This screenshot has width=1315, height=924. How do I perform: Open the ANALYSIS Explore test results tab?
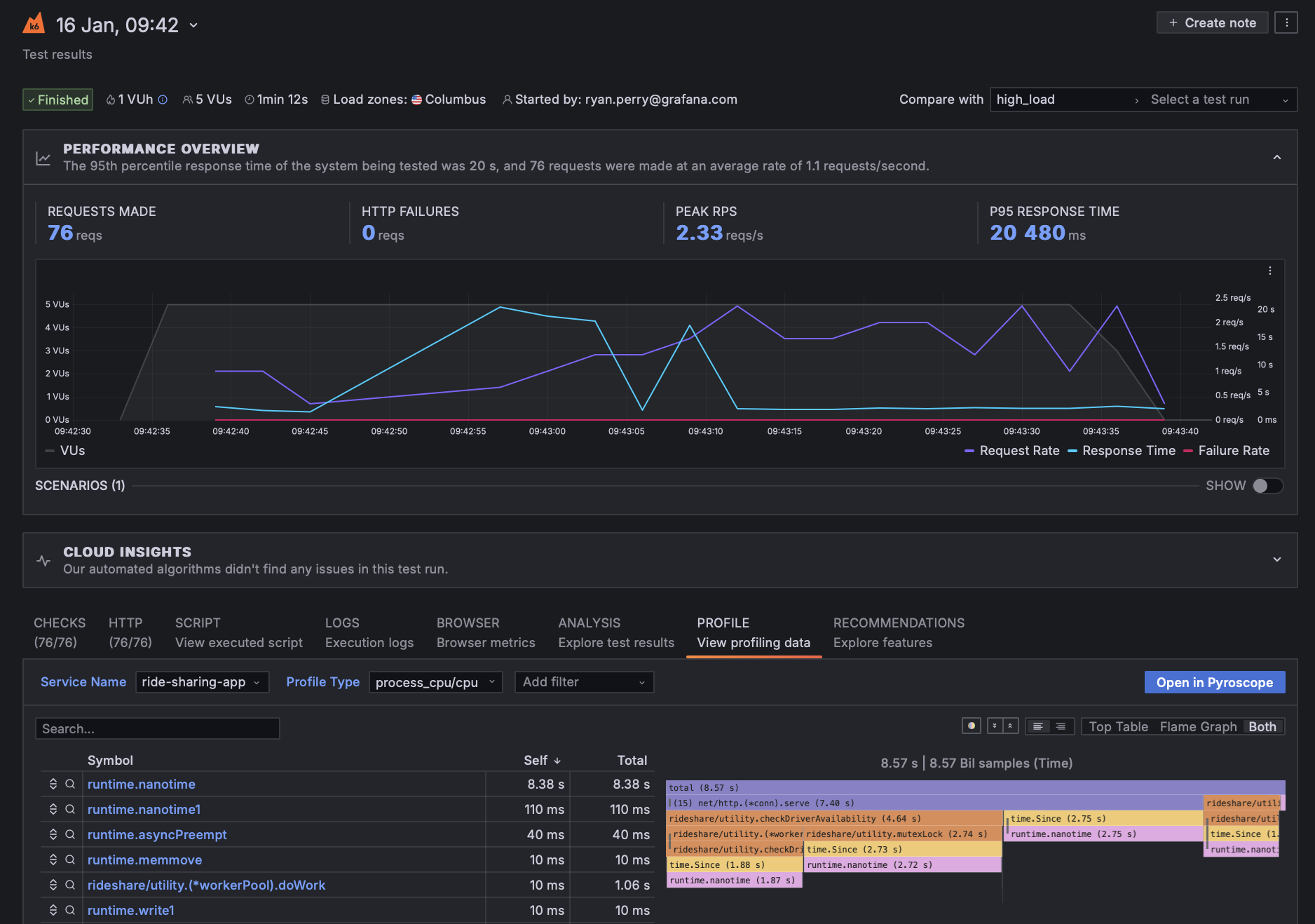pos(615,632)
